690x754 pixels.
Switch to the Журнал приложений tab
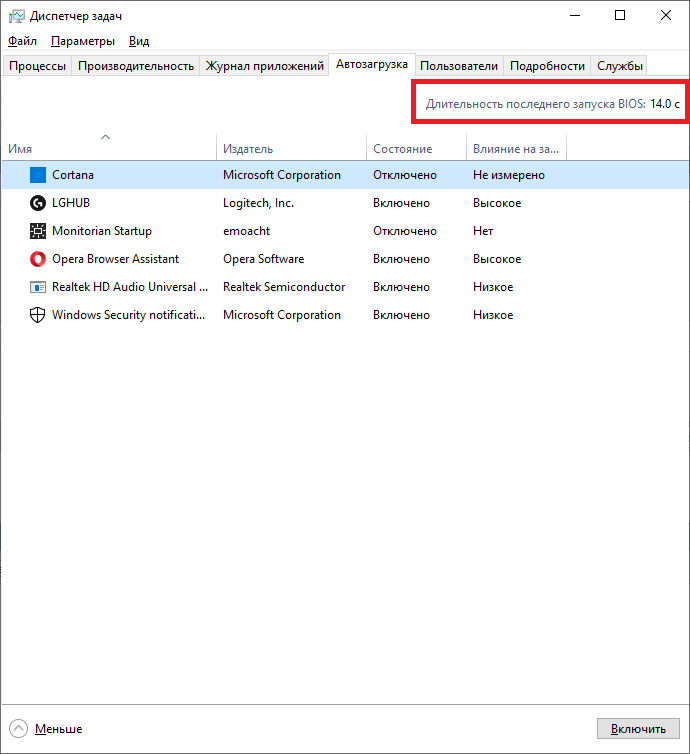(x=264, y=66)
